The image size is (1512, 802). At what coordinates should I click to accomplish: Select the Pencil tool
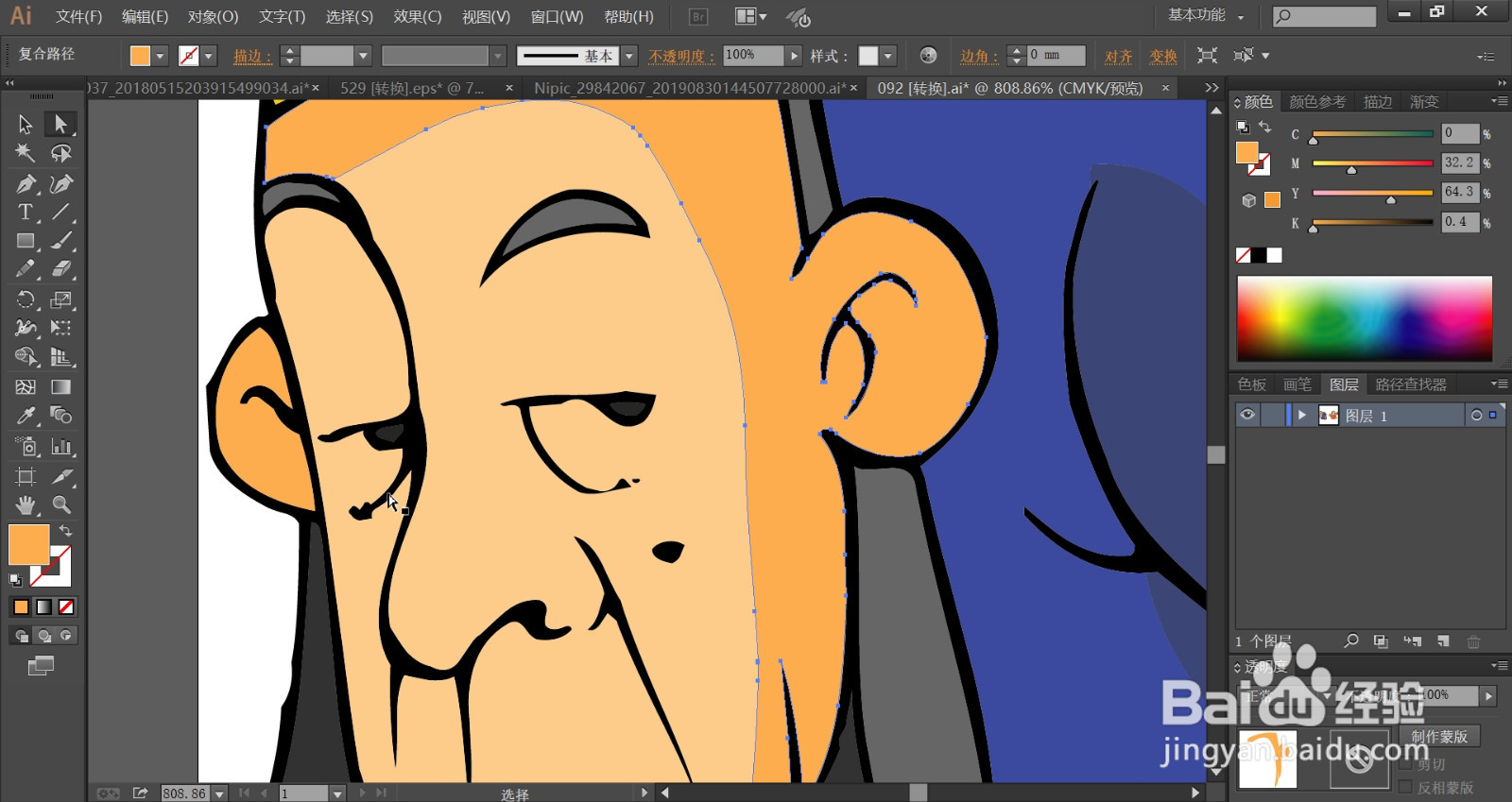pos(26,269)
